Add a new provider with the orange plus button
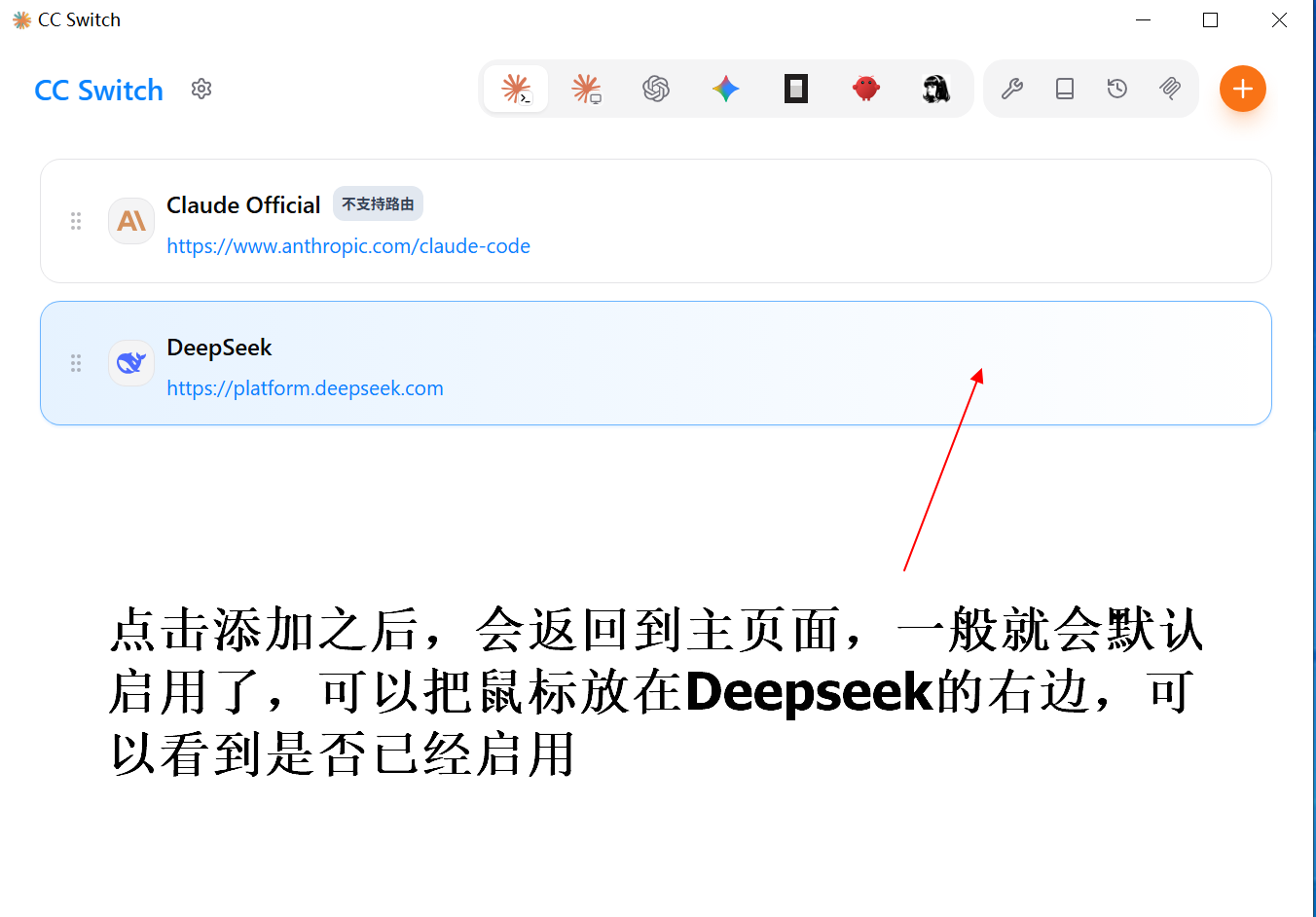 pyautogui.click(x=1243, y=90)
